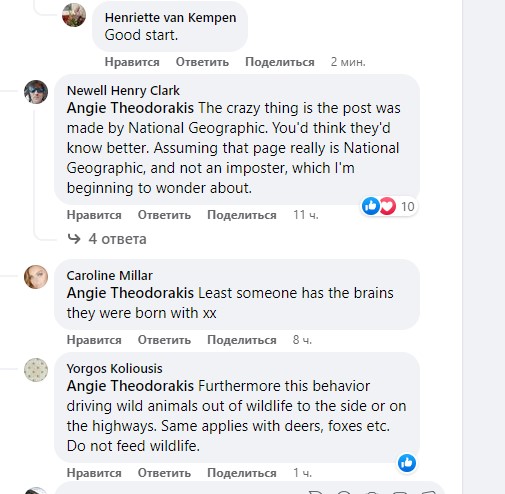Open the Yorgos Koliousis name link
Viewport: 505px width, 494px height.
pyautogui.click(x=114, y=369)
